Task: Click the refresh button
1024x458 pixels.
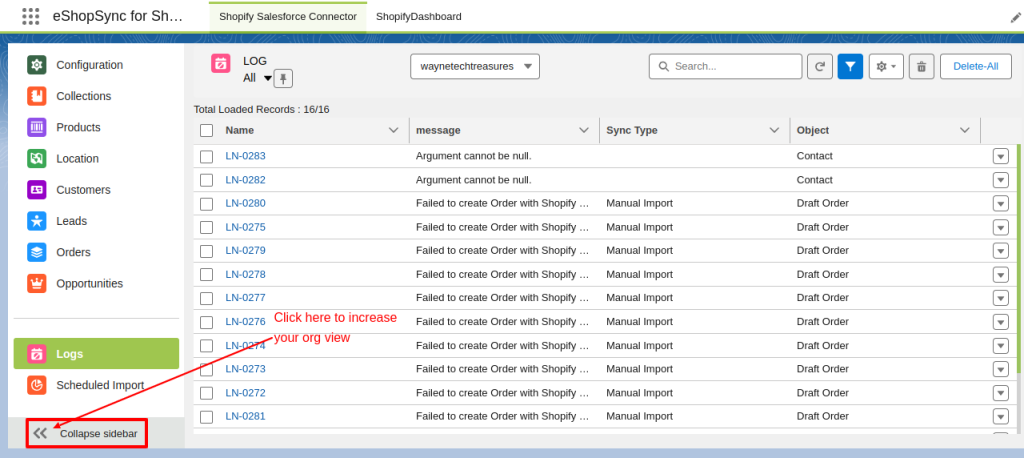Action: point(820,67)
